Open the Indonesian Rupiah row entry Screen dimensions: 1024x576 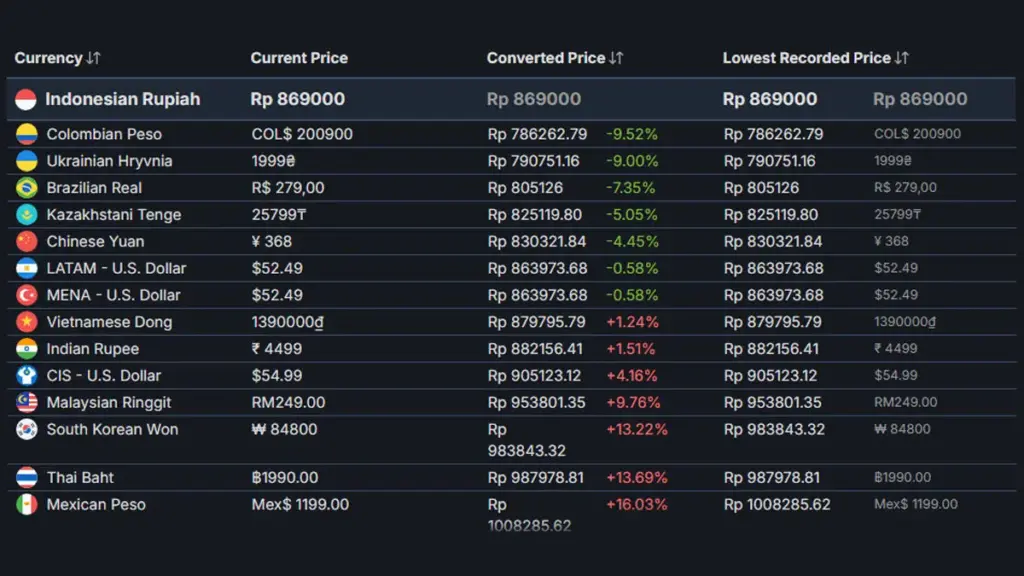120,99
